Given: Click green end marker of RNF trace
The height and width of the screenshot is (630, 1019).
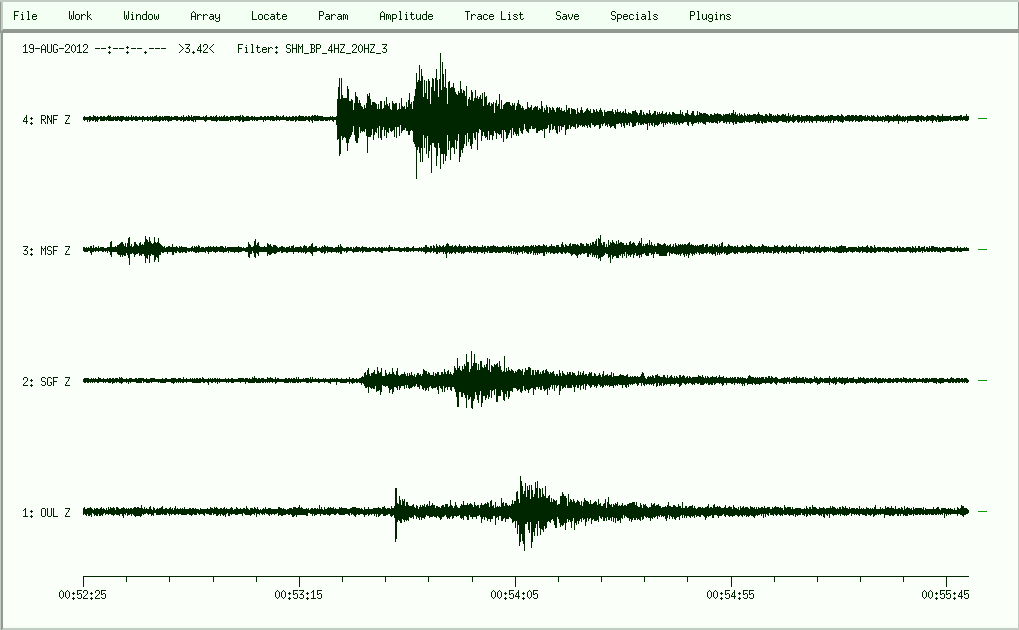Looking at the screenshot, I should [982, 118].
